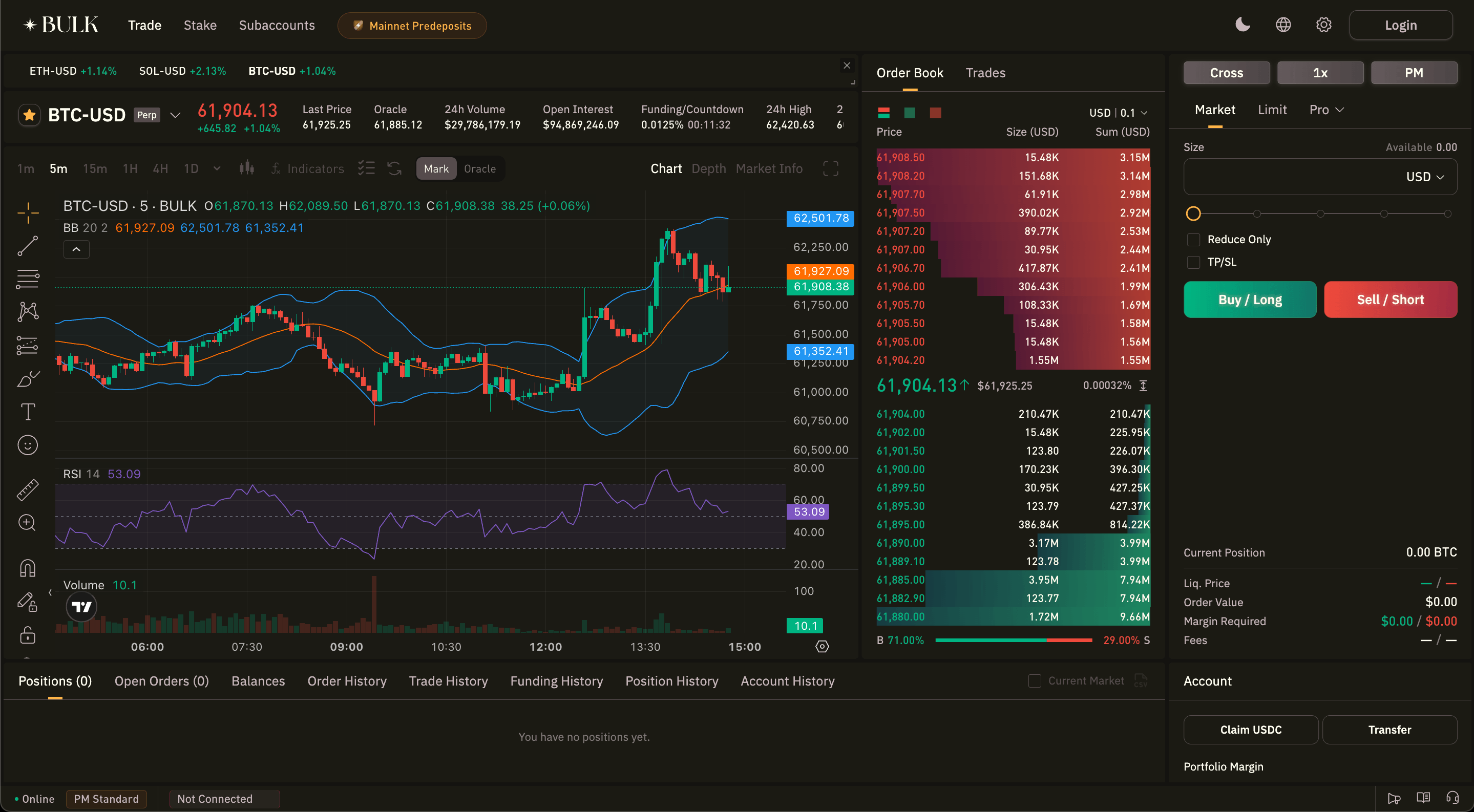1474x812 pixels.
Task: Open the order book USD 0.1 grouping dropdown
Action: click(x=1118, y=113)
